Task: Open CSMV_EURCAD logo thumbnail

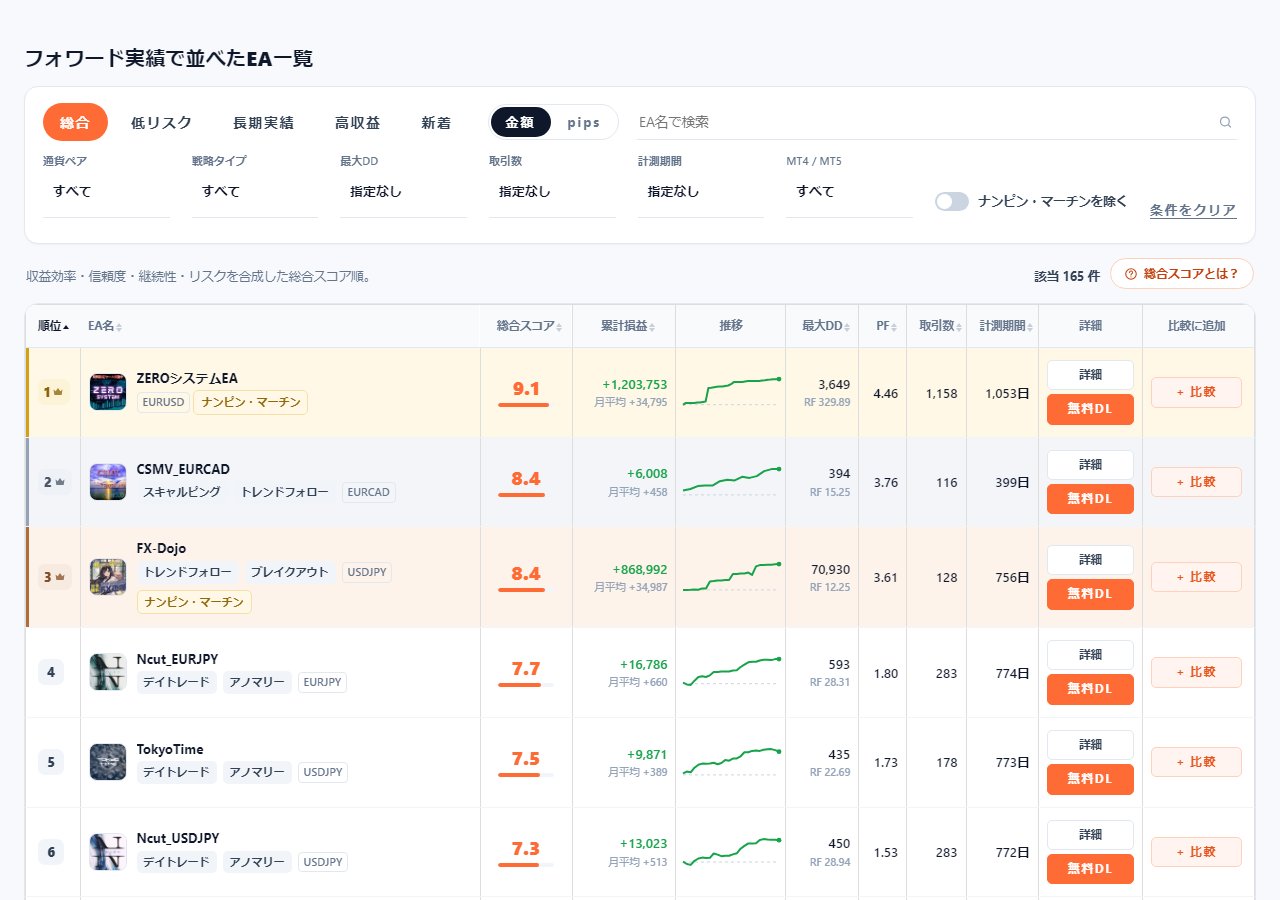Action: tap(108, 482)
